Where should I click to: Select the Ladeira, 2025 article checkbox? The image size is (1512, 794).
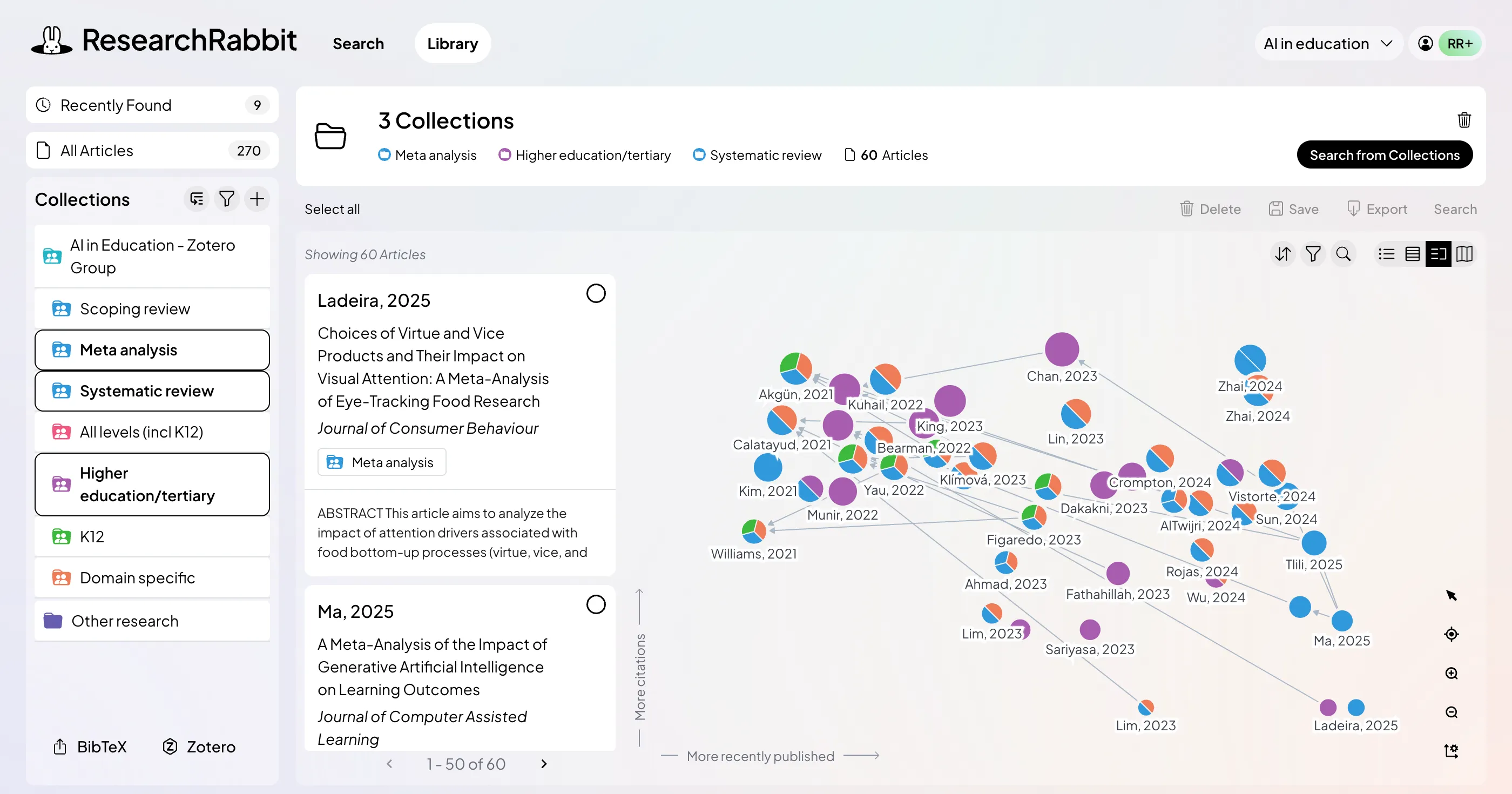point(596,293)
